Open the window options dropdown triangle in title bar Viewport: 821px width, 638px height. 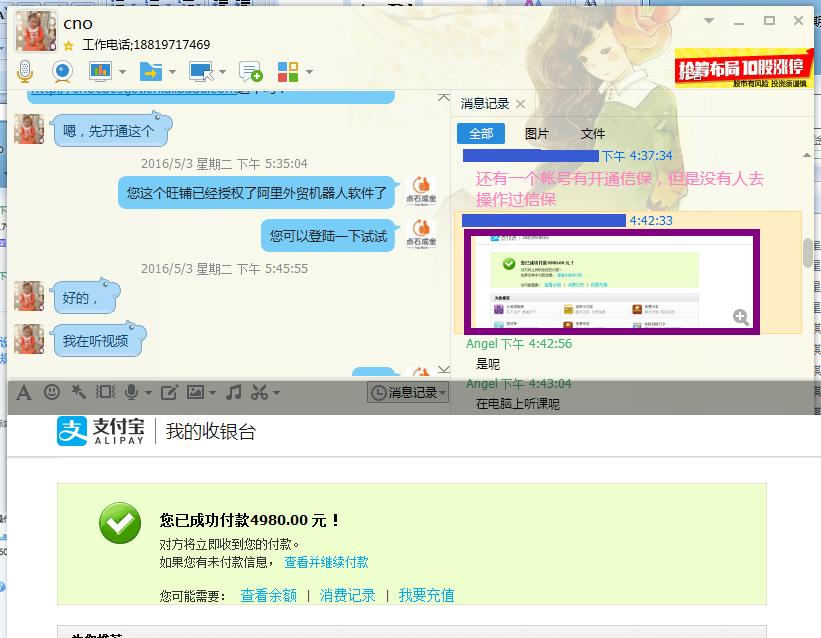tap(708, 21)
